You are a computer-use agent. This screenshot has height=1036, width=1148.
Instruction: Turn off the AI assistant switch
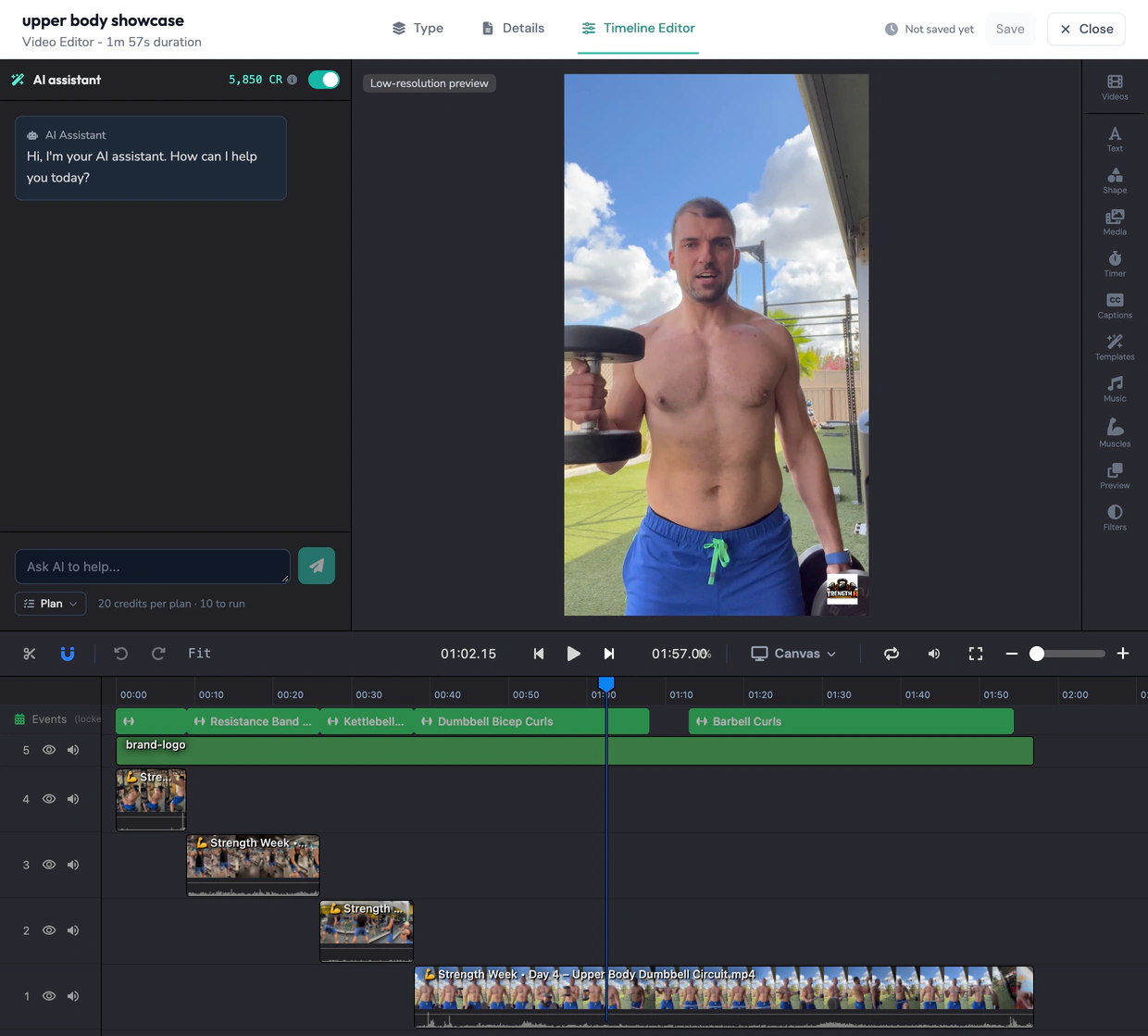[x=324, y=80]
